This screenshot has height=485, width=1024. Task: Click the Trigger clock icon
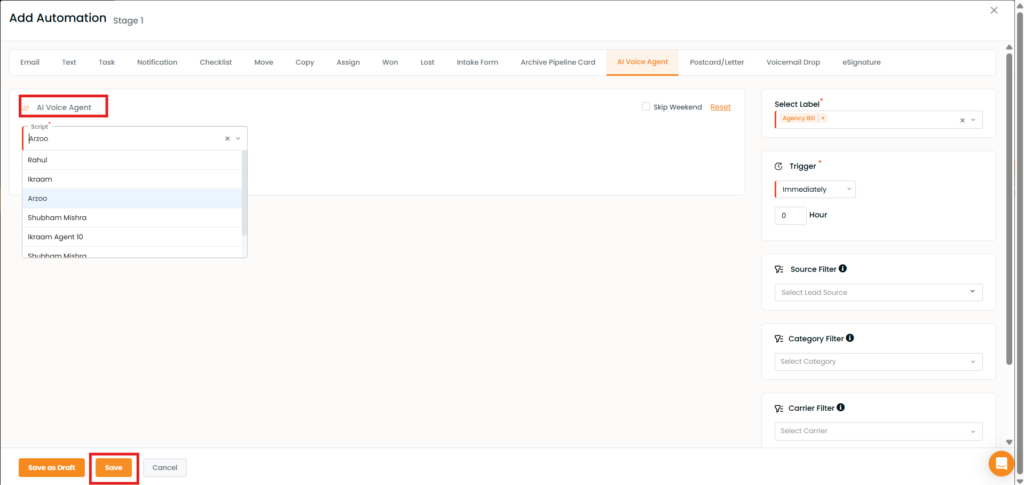tap(779, 166)
